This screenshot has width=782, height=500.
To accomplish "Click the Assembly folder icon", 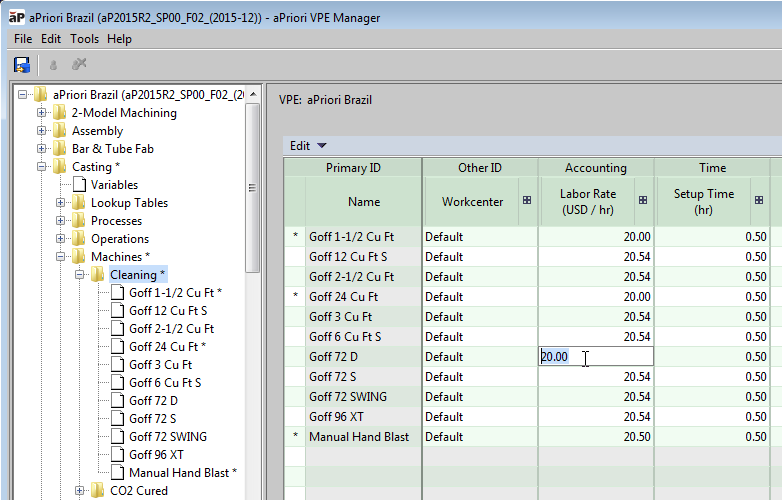I will pos(60,131).
